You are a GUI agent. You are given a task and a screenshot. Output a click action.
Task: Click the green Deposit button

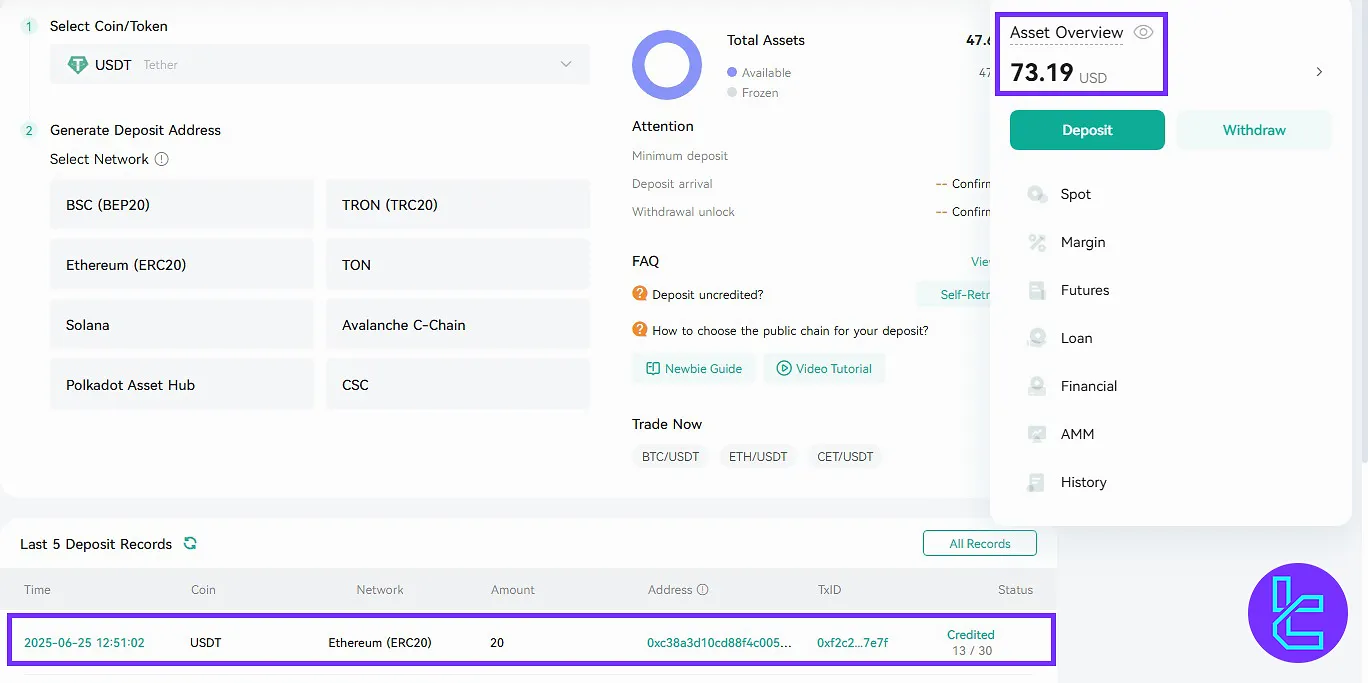point(1087,130)
